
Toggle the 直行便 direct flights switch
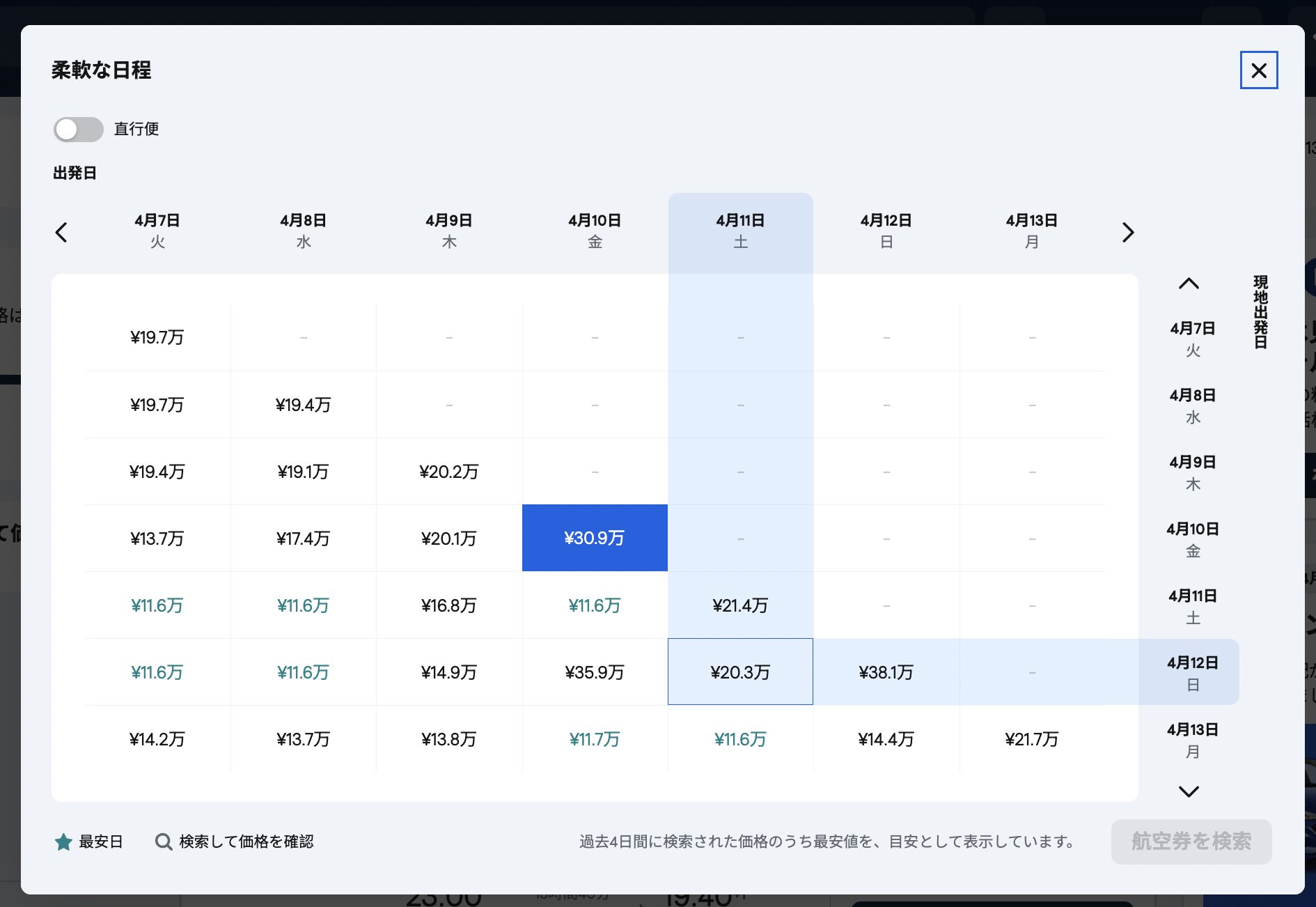pyautogui.click(x=79, y=130)
